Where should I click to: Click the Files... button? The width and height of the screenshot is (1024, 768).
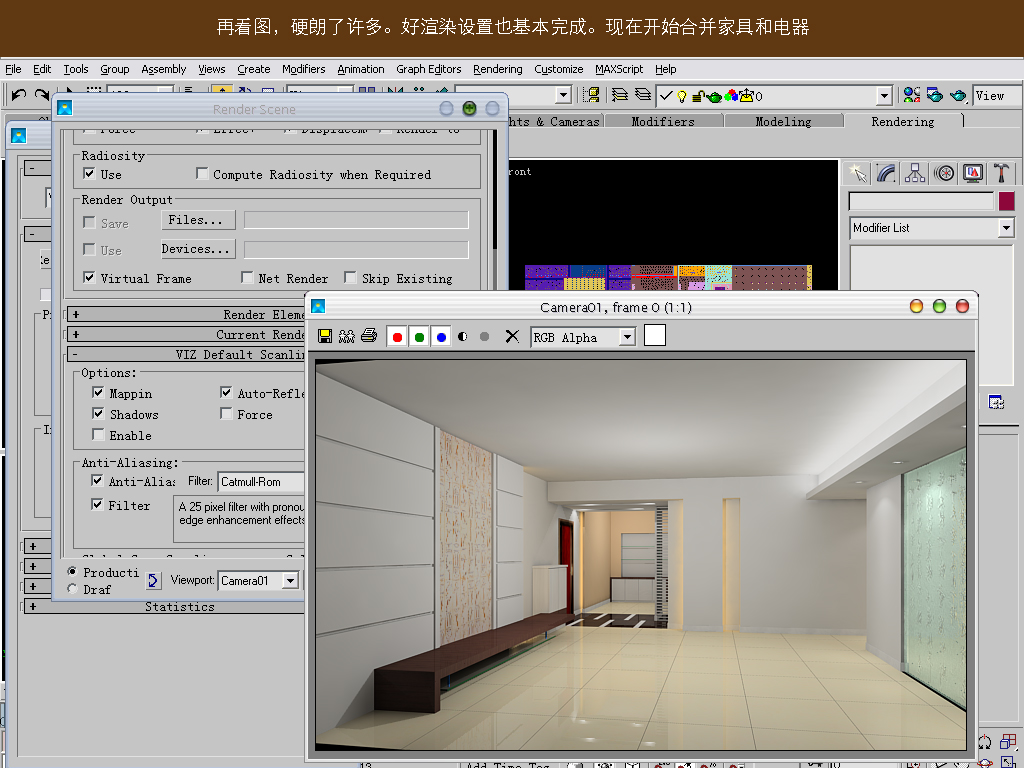199,220
